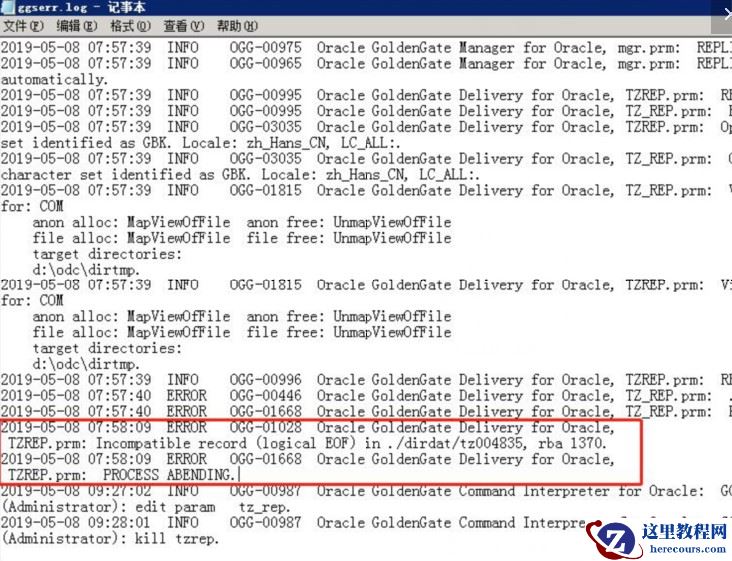Click the OGG-00446 ERROR log line
This screenshot has height=561, width=732.
[366, 396]
